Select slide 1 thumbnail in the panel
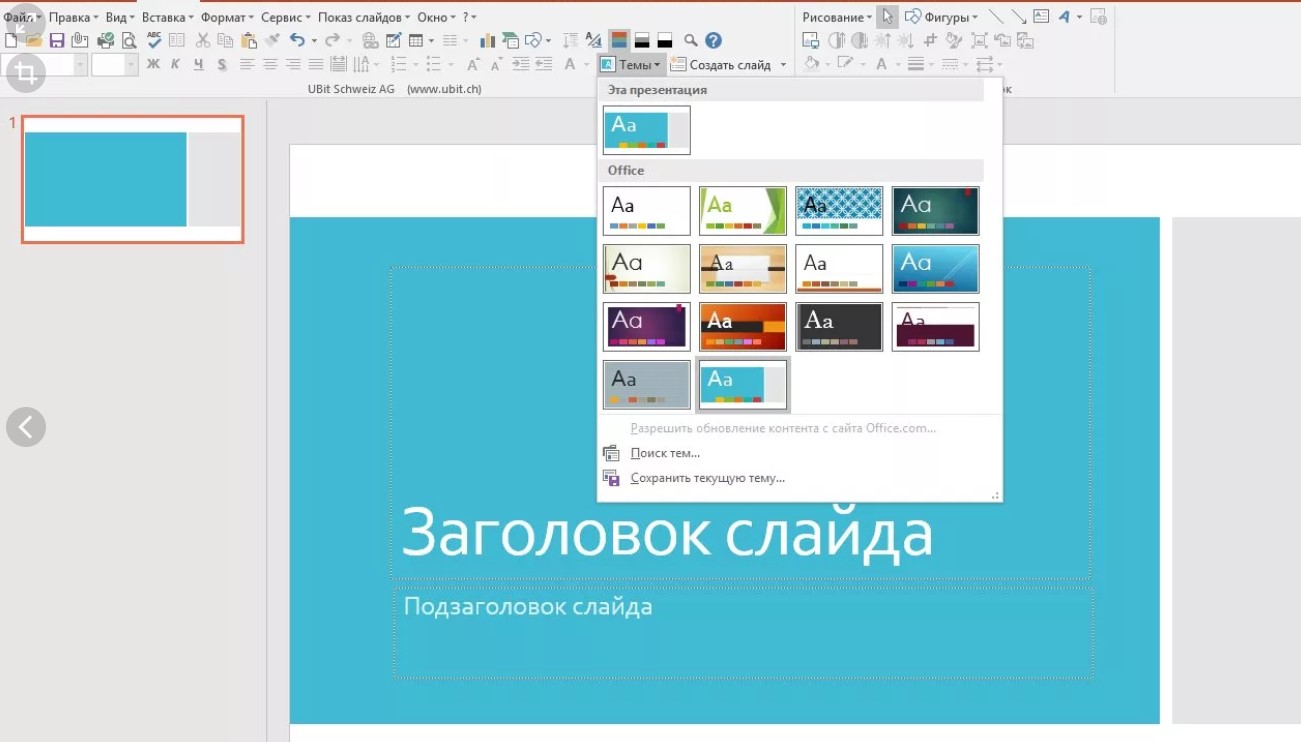Viewport: 1301px width, 742px height. coord(133,179)
